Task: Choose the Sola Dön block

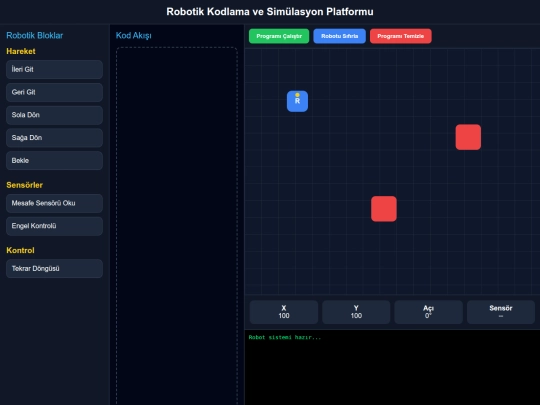Action: coord(54,115)
